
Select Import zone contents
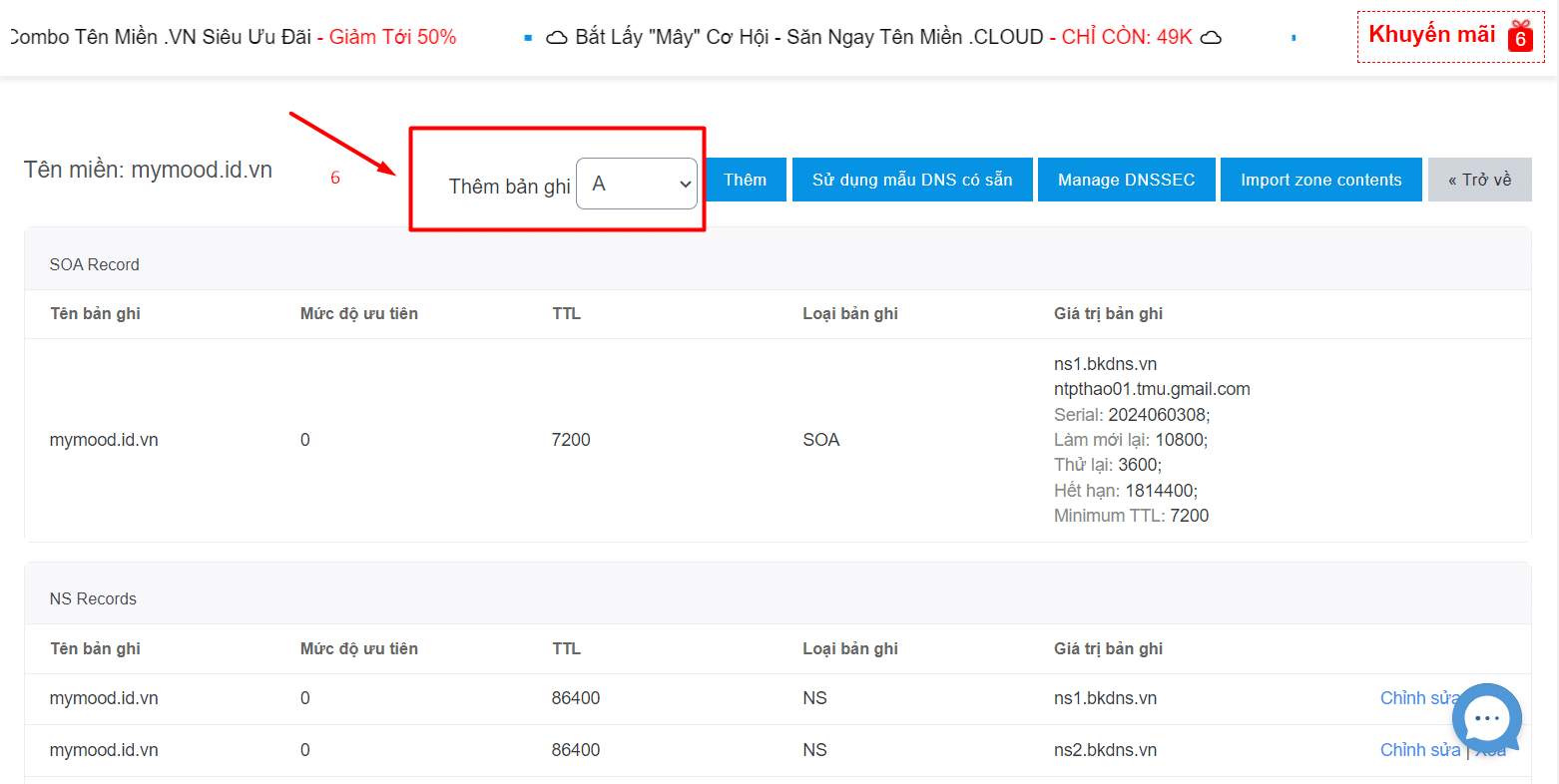1320,180
